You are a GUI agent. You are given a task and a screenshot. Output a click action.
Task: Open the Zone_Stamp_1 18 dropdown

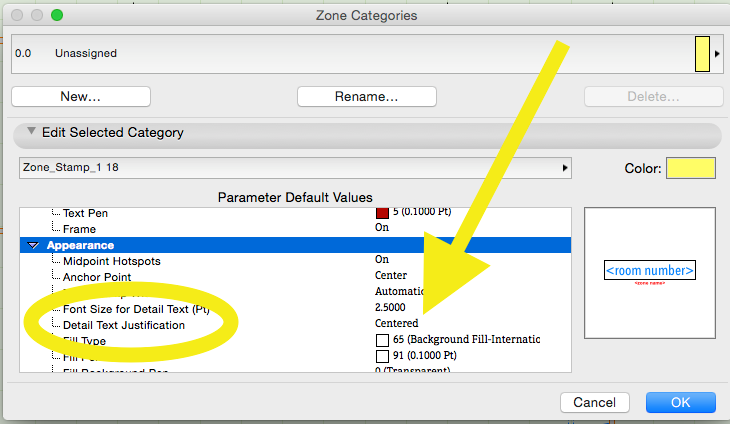tap(294, 168)
